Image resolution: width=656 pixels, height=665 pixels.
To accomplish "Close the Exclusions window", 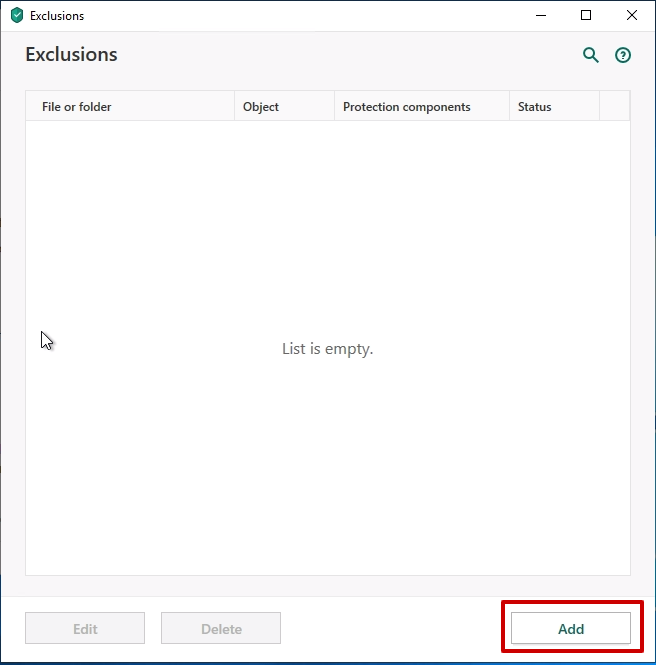I will click(632, 16).
